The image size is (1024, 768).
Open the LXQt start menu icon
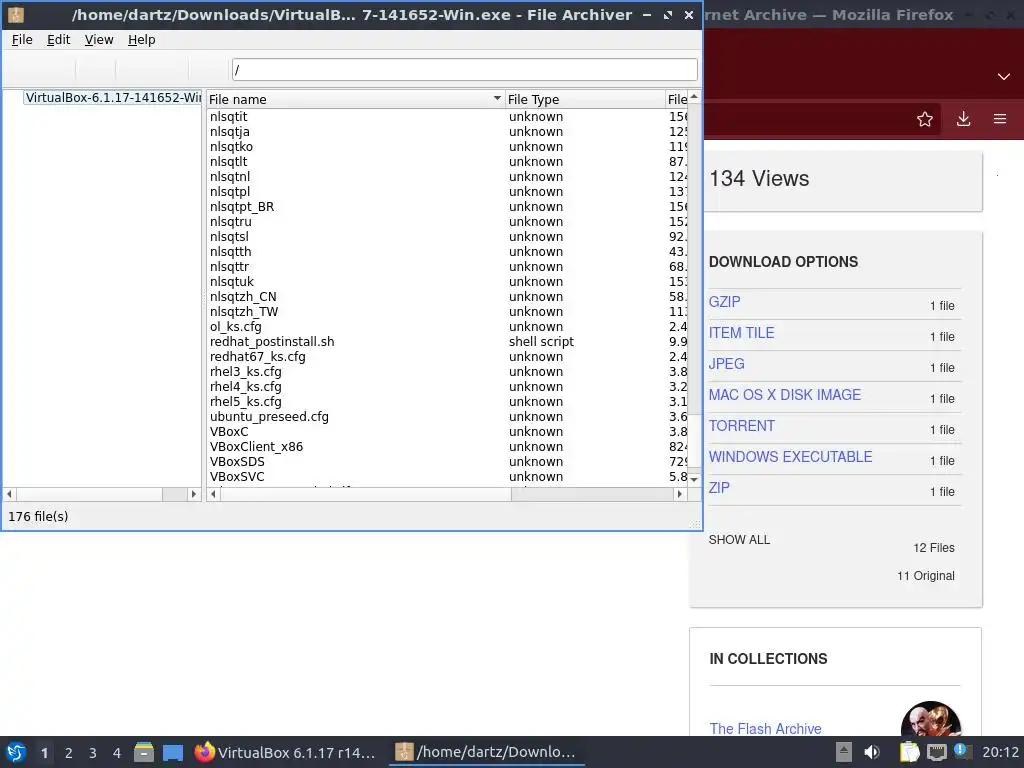16,752
